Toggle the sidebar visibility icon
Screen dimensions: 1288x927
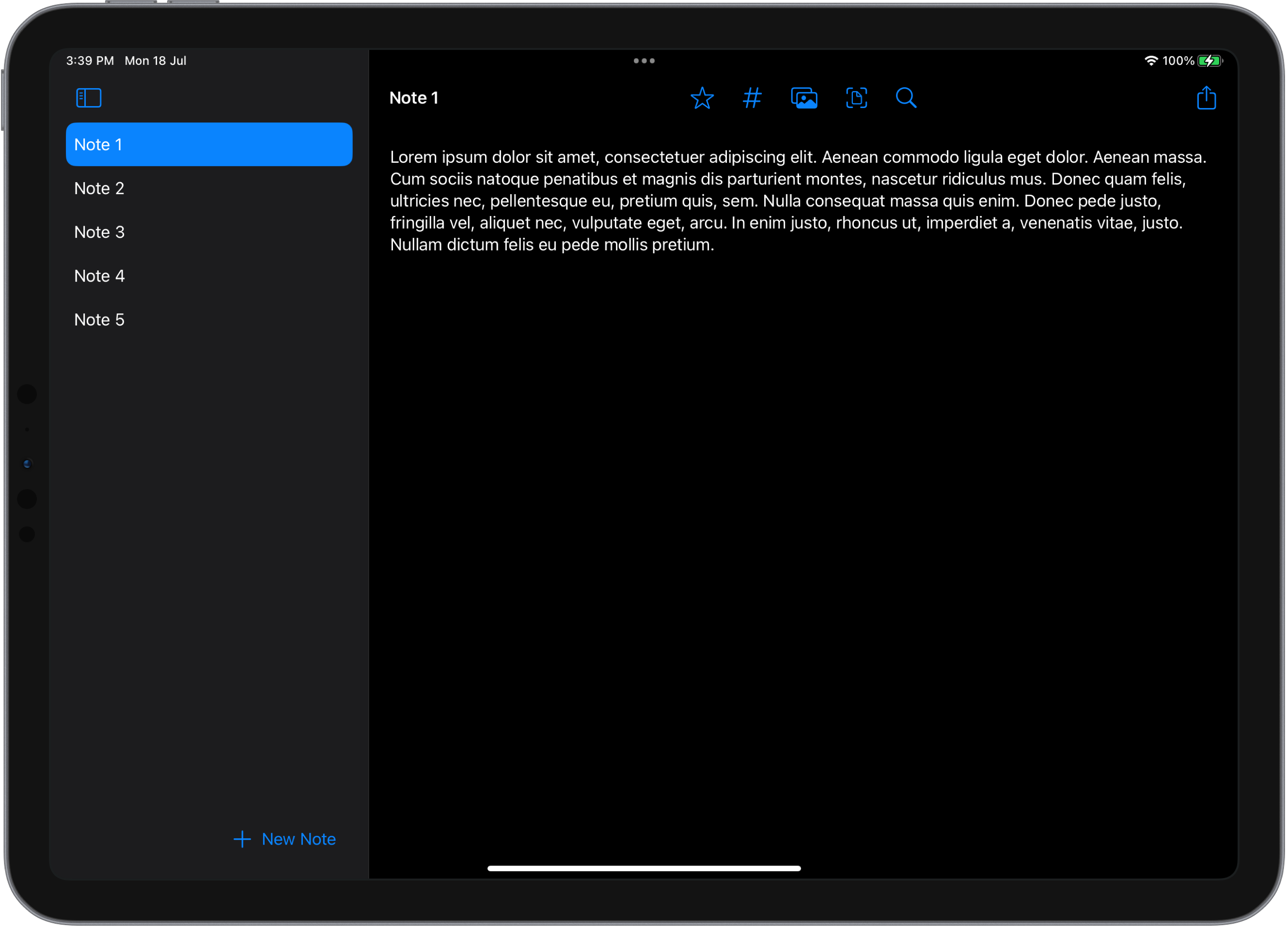[89, 98]
